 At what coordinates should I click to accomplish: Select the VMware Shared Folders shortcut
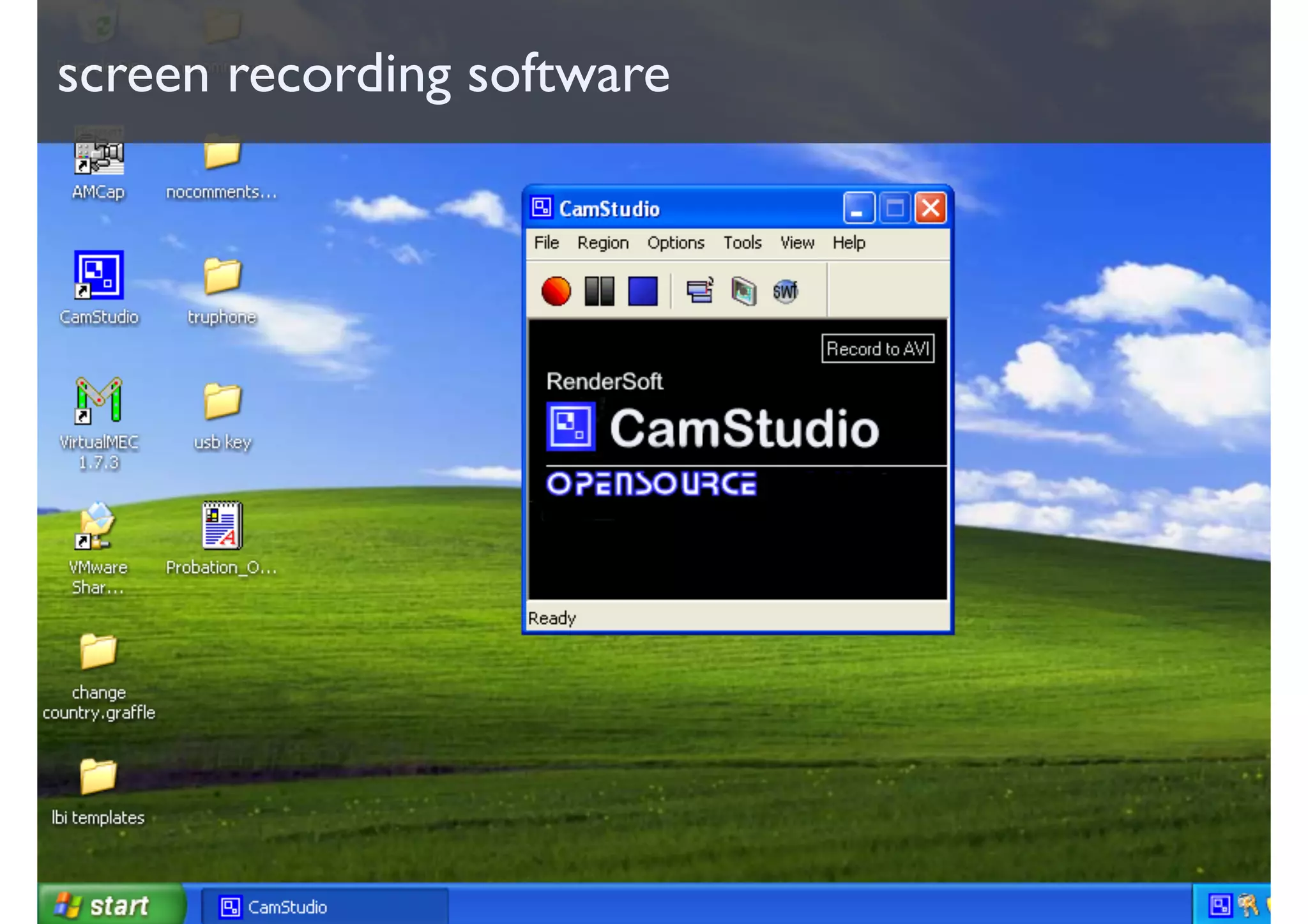[x=98, y=549]
